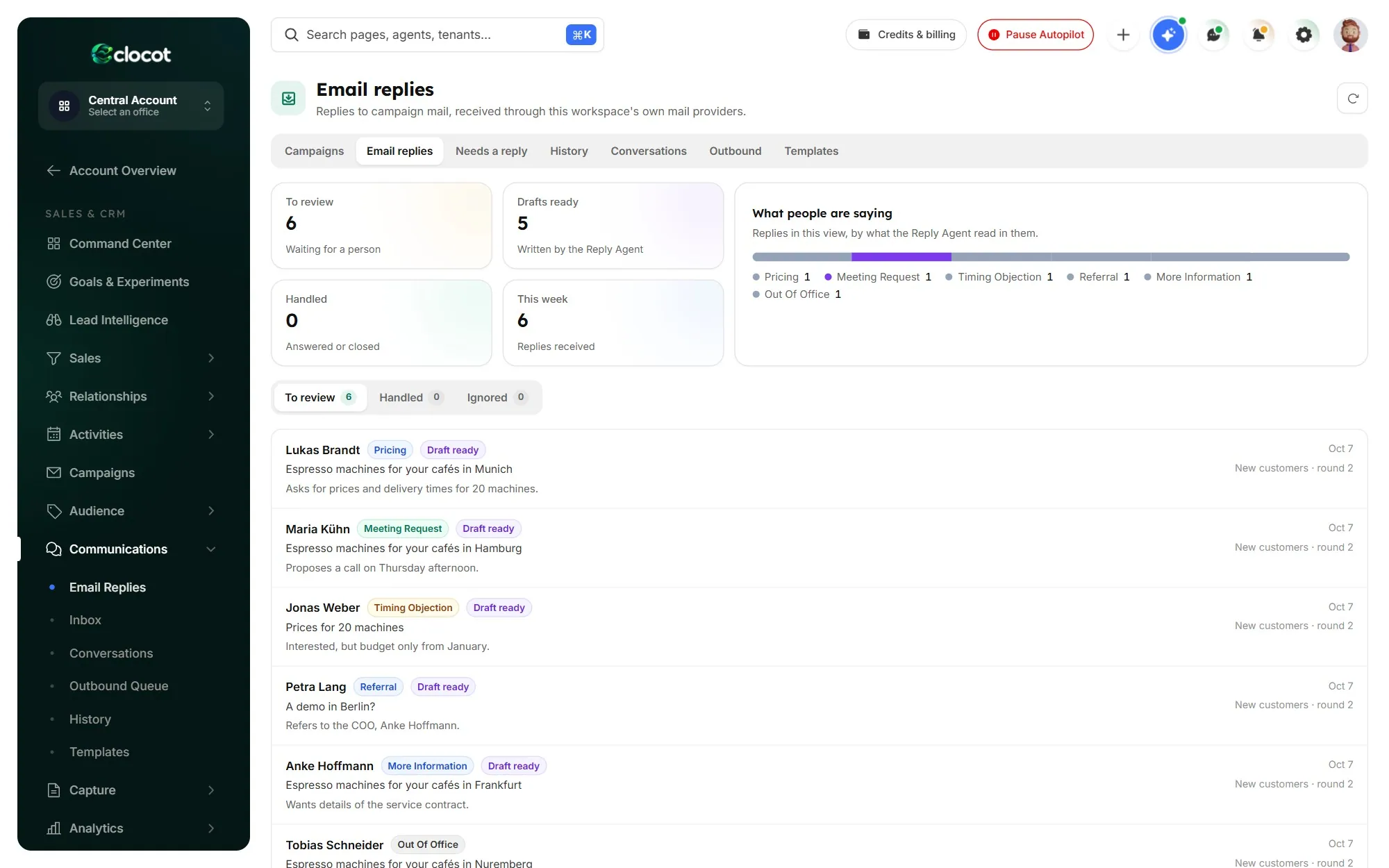Open the blue AI sparkle assistant icon
Viewport: 1389px width, 868px height.
pyautogui.click(x=1168, y=35)
